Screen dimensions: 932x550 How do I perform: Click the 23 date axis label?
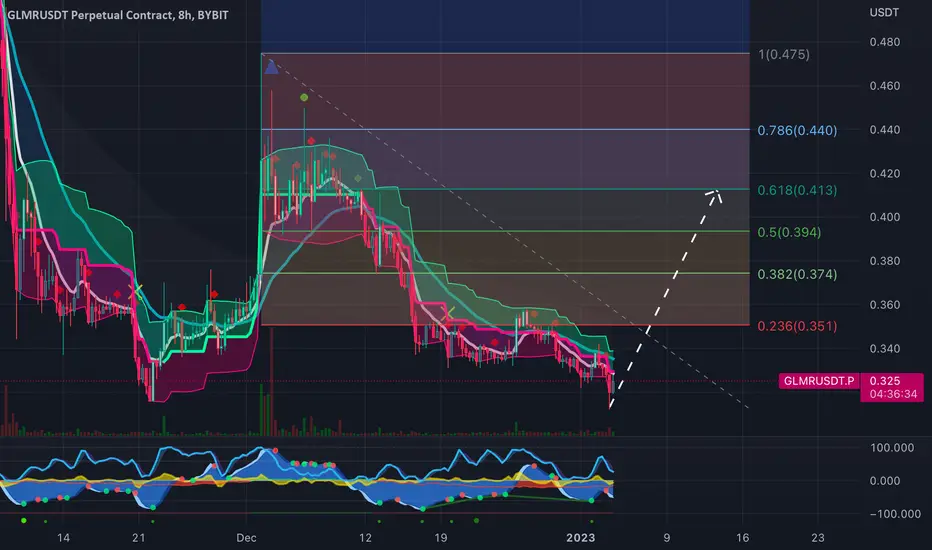coord(818,538)
